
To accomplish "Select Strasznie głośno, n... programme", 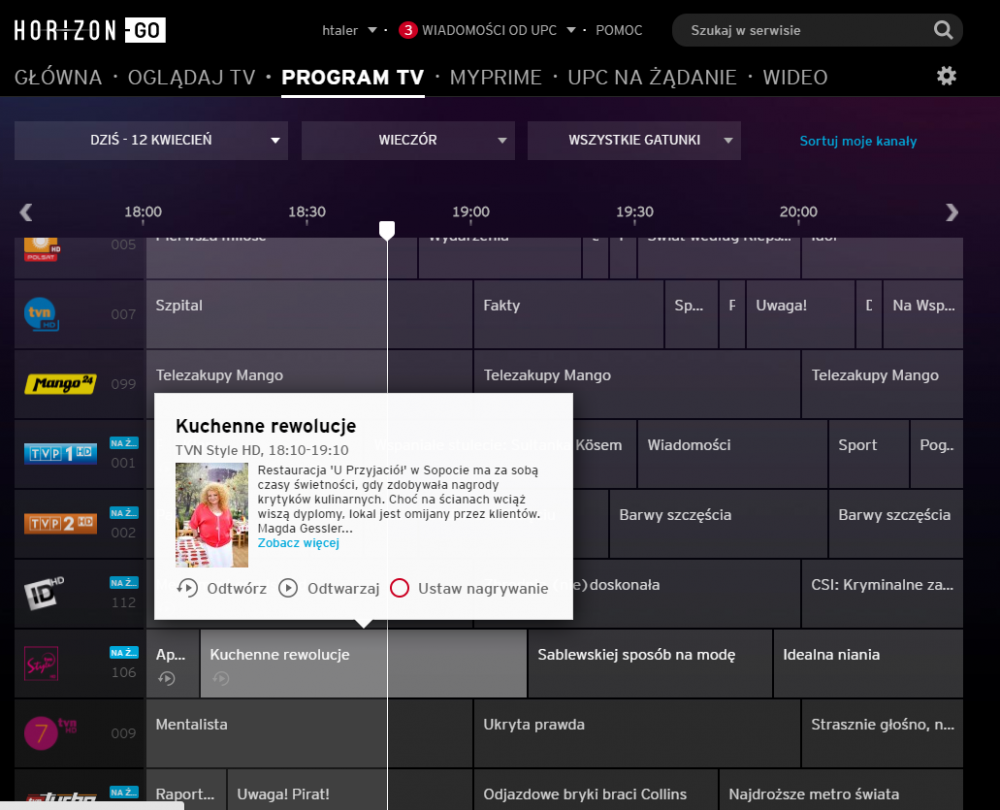I will (882, 733).
